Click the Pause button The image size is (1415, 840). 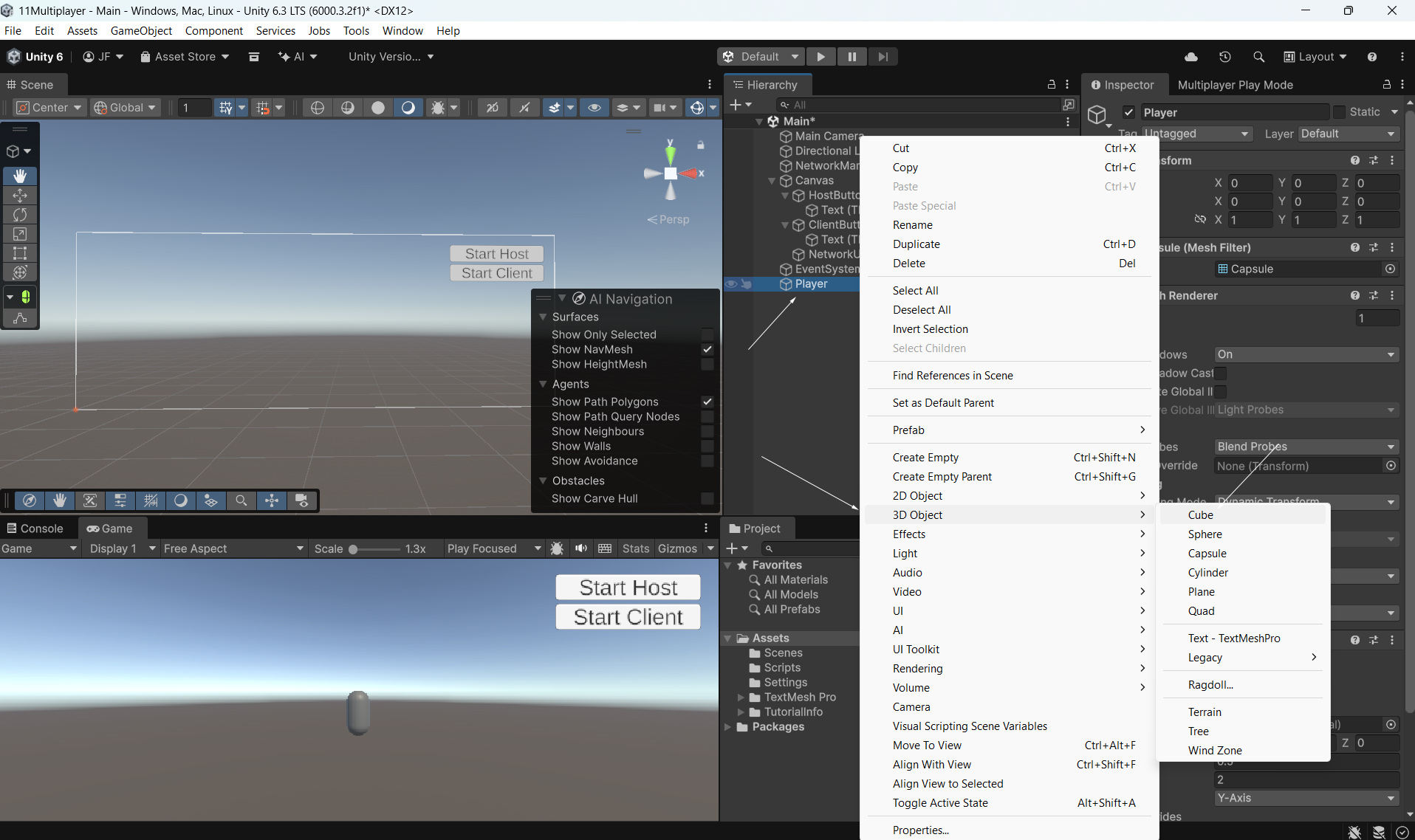852,57
